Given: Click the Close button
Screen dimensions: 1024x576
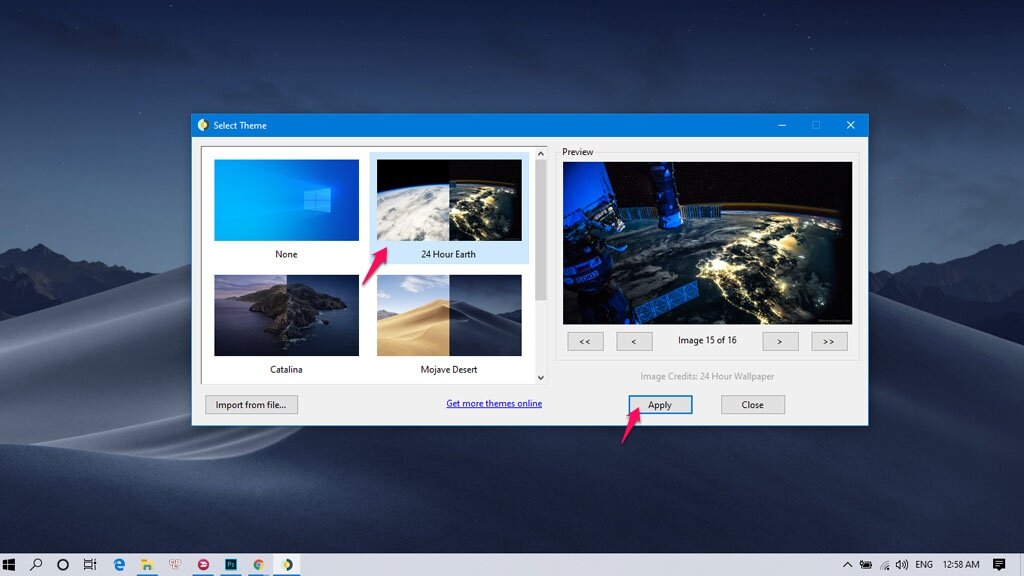Looking at the screenshot, I should pos(753,404).
